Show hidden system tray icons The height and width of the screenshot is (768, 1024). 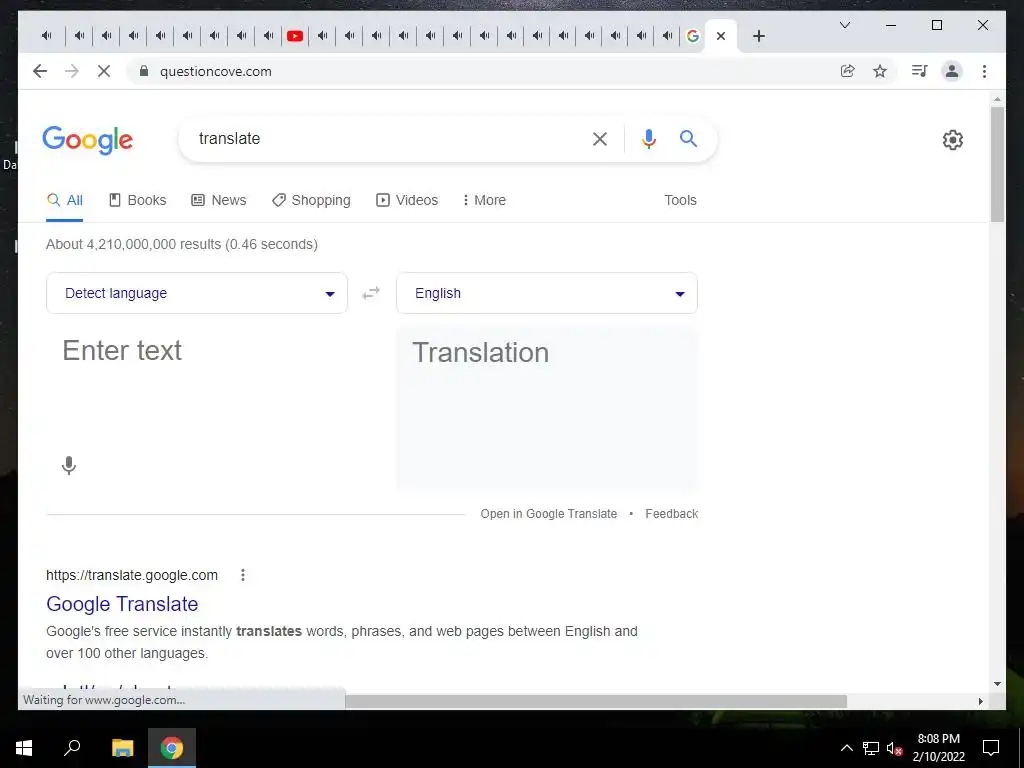pos(846,748)
